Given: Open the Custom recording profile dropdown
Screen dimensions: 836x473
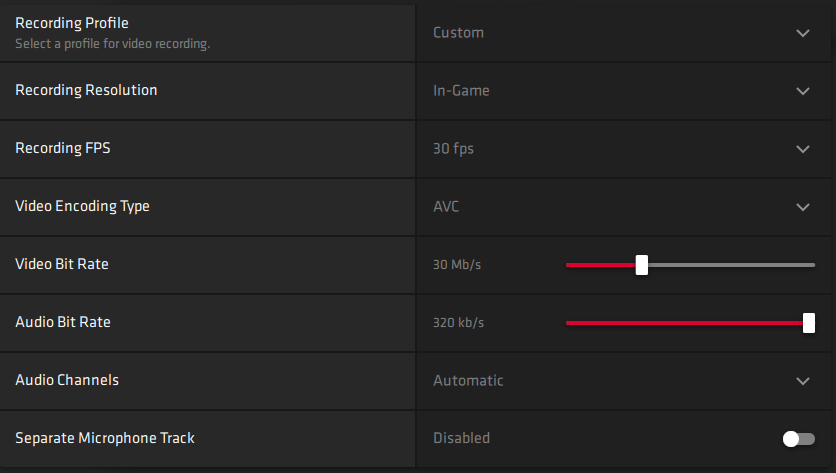Looking at the screenshot, I should tap(623, 33).
